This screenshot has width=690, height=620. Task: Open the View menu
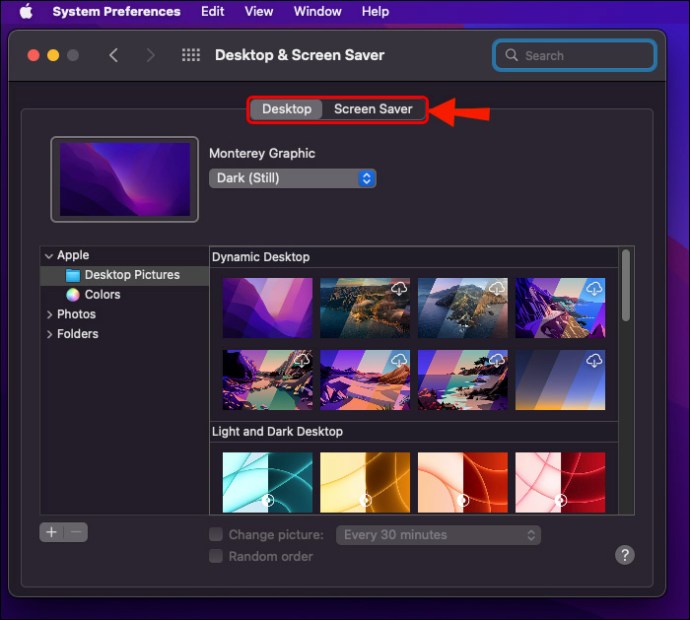(259, 11)
